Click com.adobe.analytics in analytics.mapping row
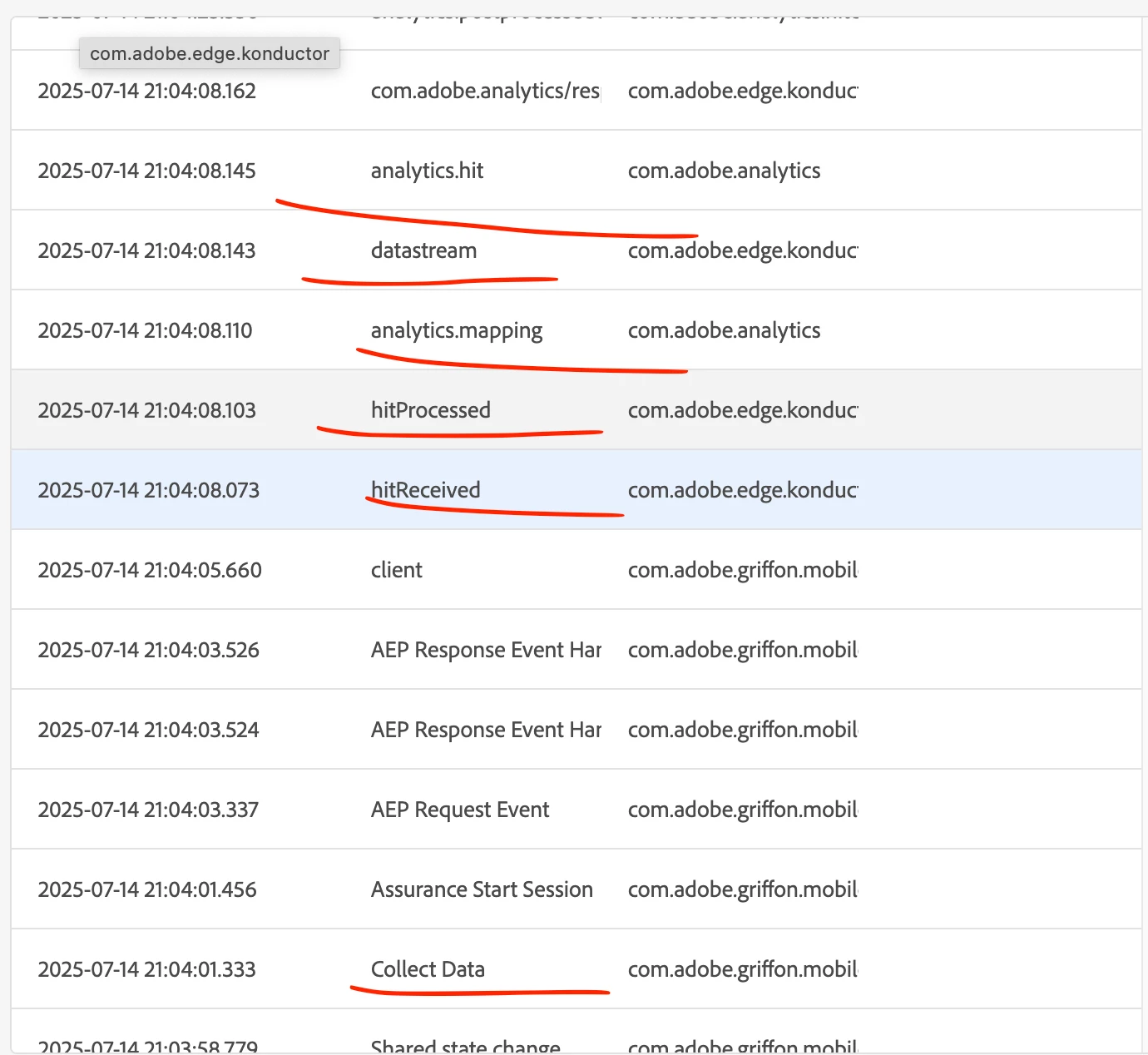The width and height of the screenshot is (1148, 1055). 724,330
